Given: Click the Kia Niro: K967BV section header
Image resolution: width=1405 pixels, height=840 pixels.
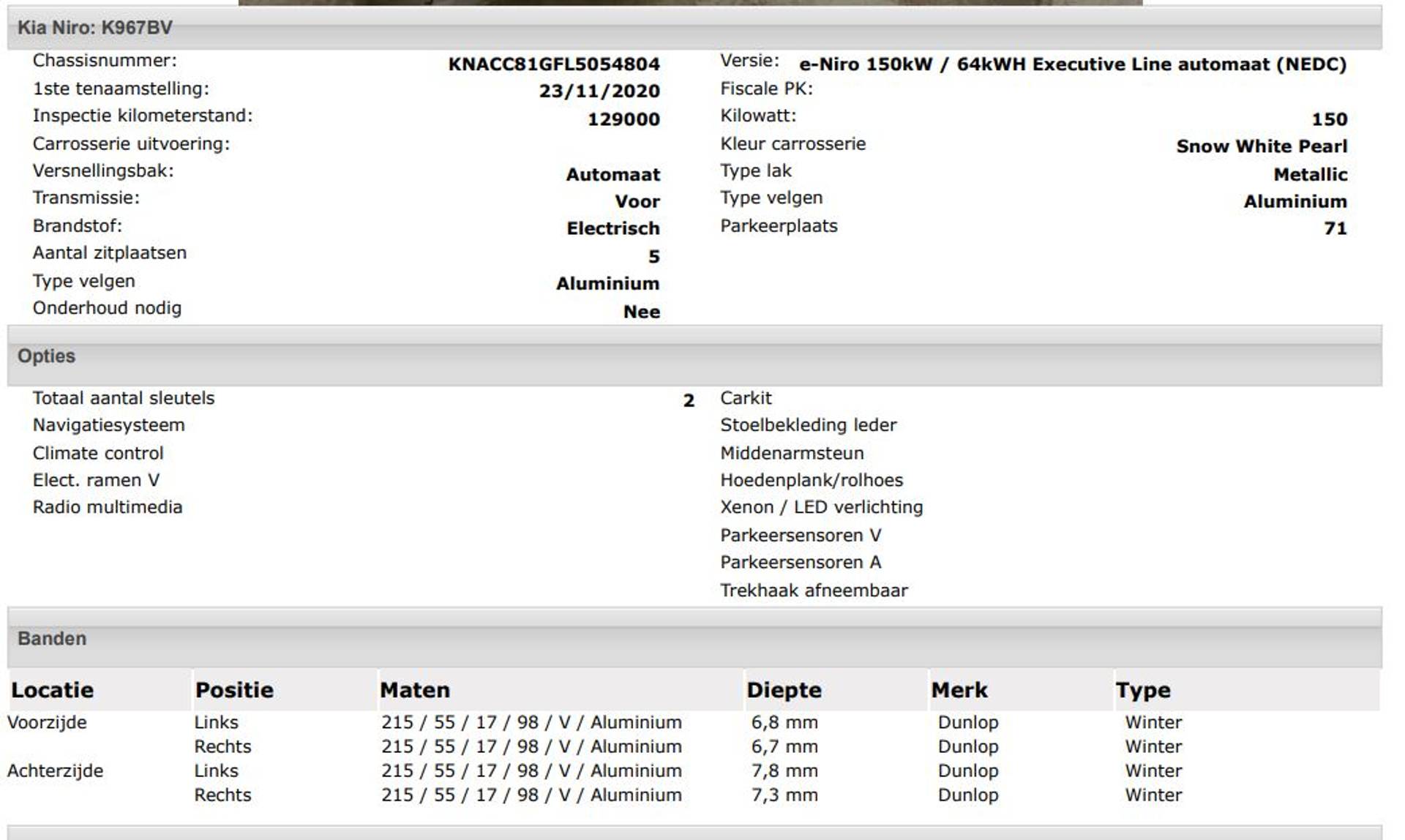Looking at the screenshot, I should 95,28.
